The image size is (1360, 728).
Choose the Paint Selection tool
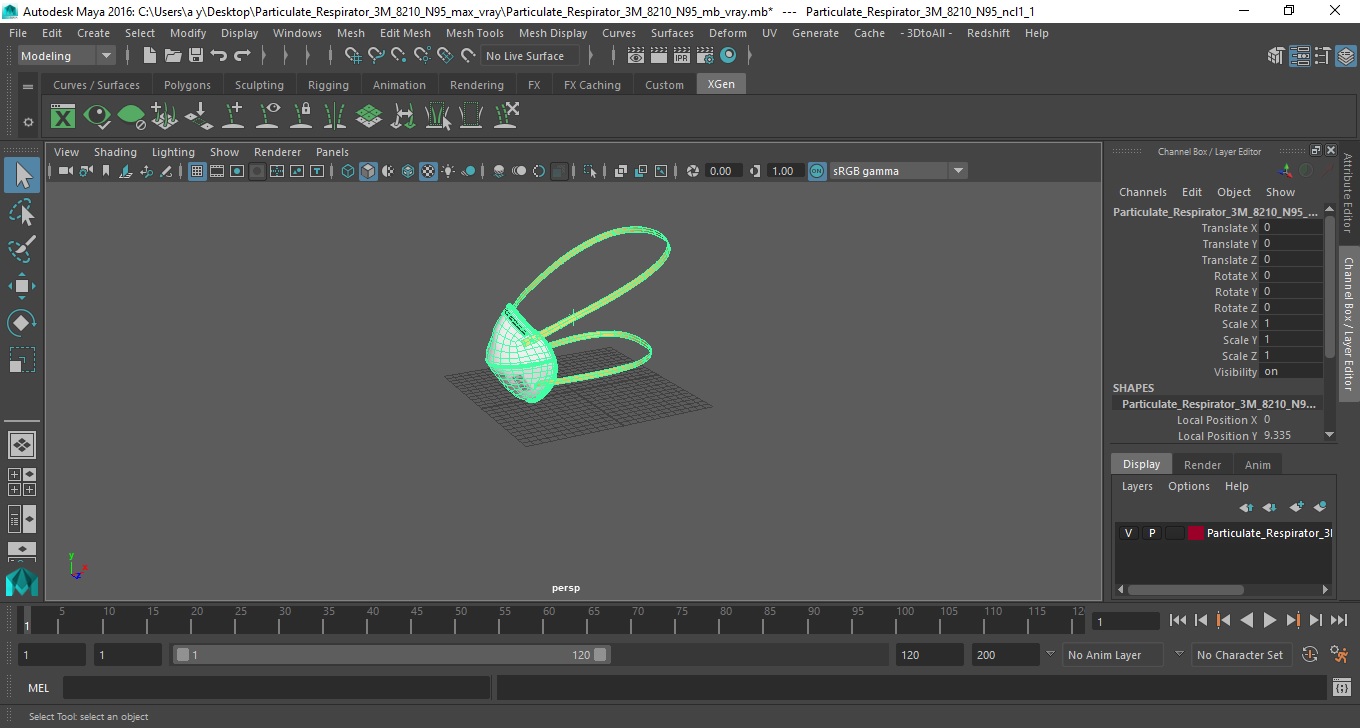pos(22,249)
